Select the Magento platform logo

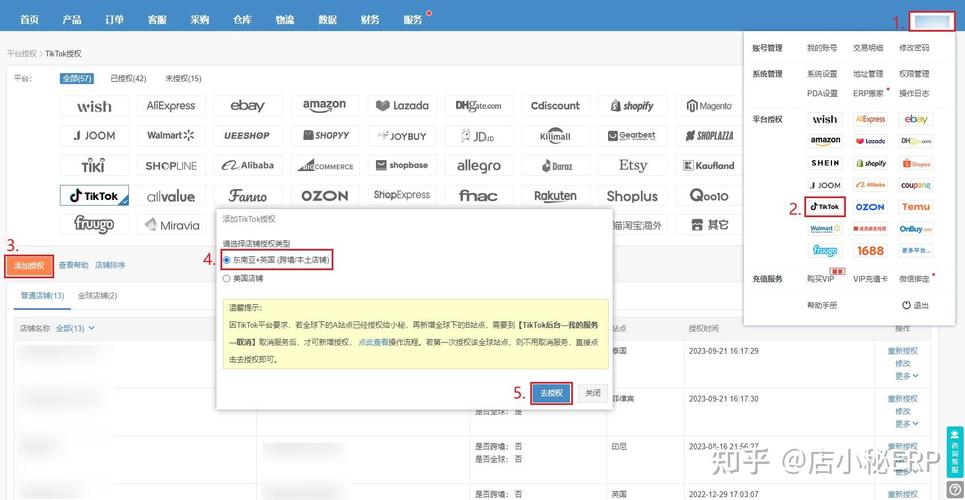tap(709, 106)
